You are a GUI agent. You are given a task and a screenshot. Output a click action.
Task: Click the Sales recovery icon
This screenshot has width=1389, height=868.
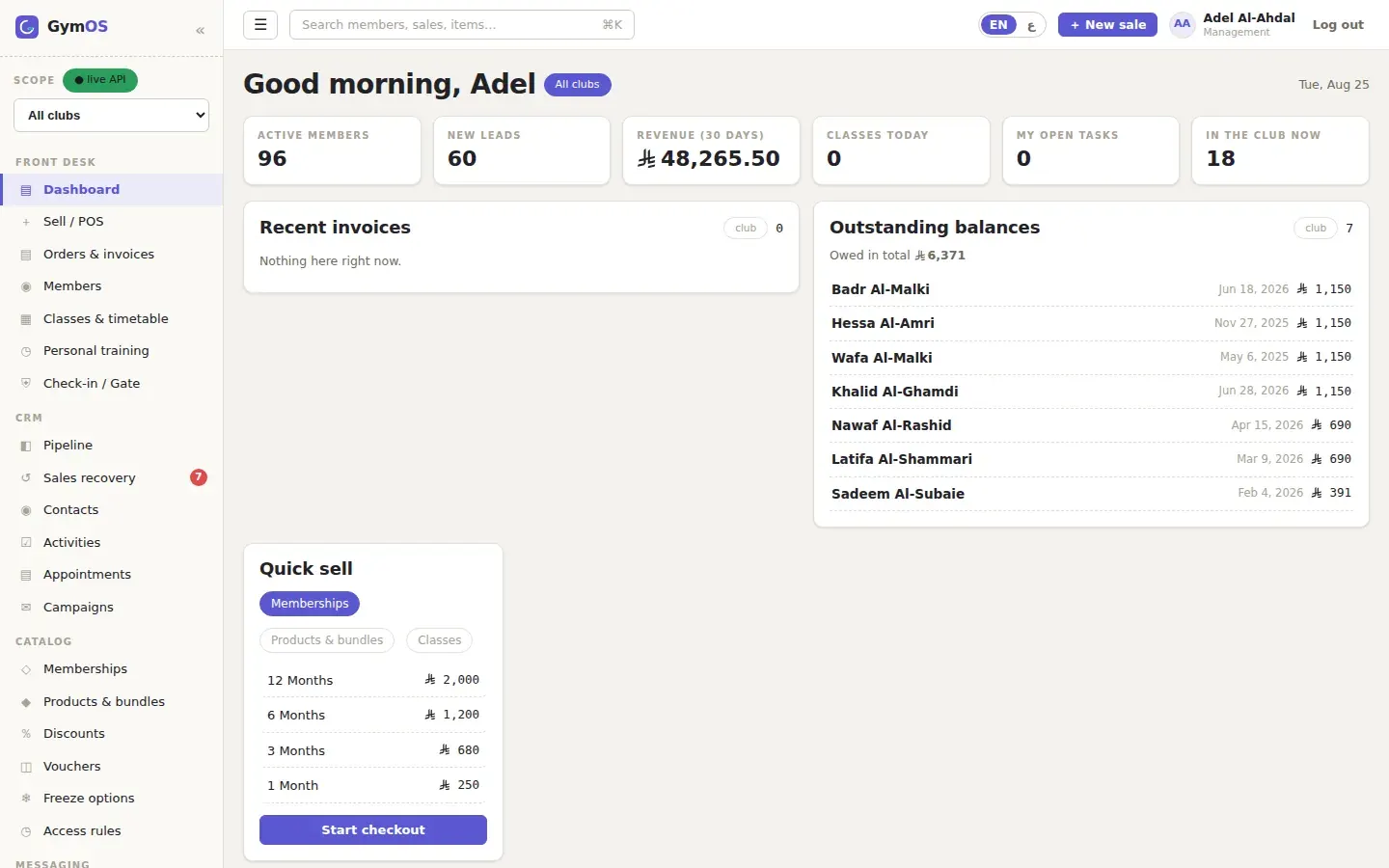click(26, 478)
